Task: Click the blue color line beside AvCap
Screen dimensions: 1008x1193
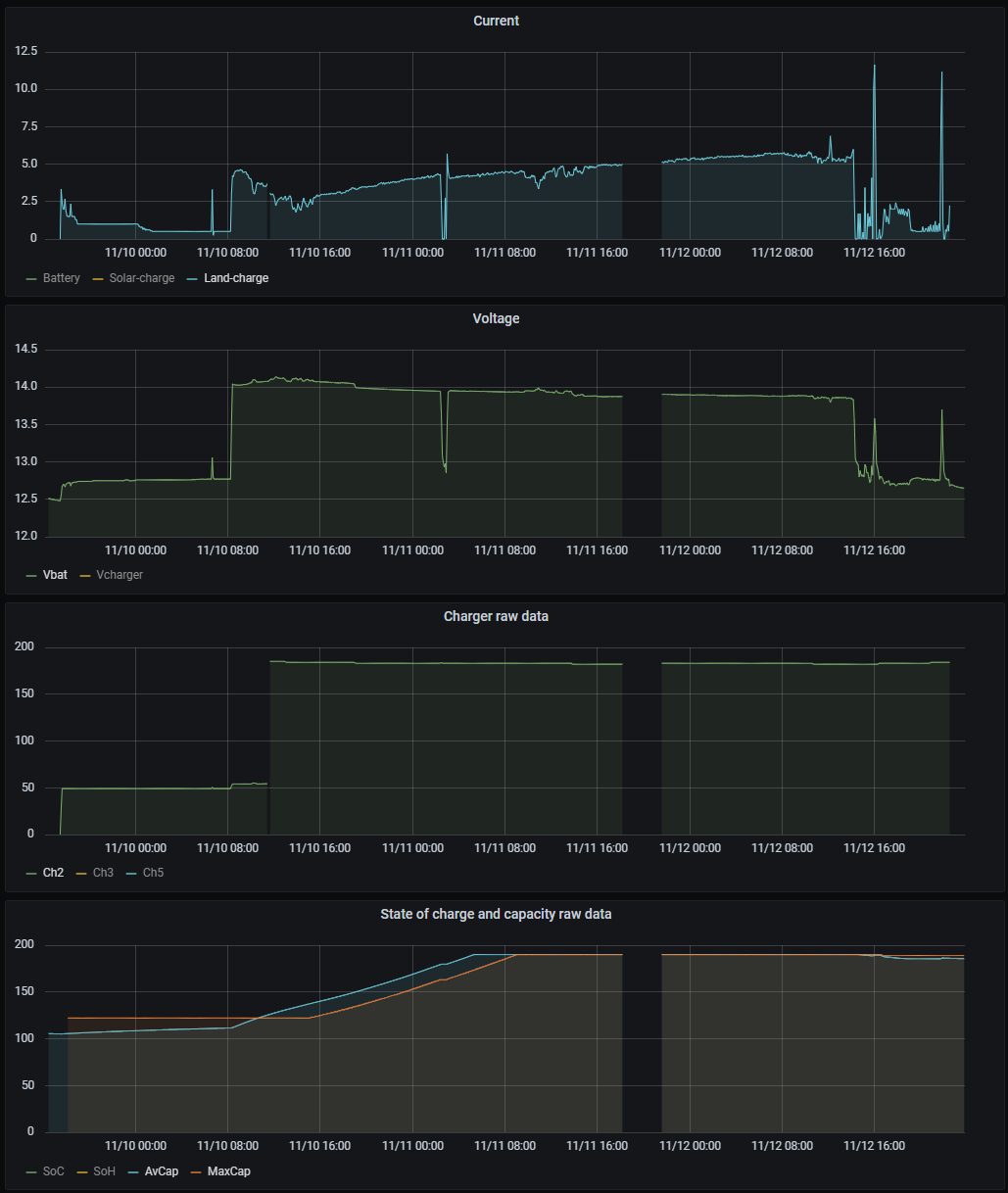Action: [x=132, y=1172]
